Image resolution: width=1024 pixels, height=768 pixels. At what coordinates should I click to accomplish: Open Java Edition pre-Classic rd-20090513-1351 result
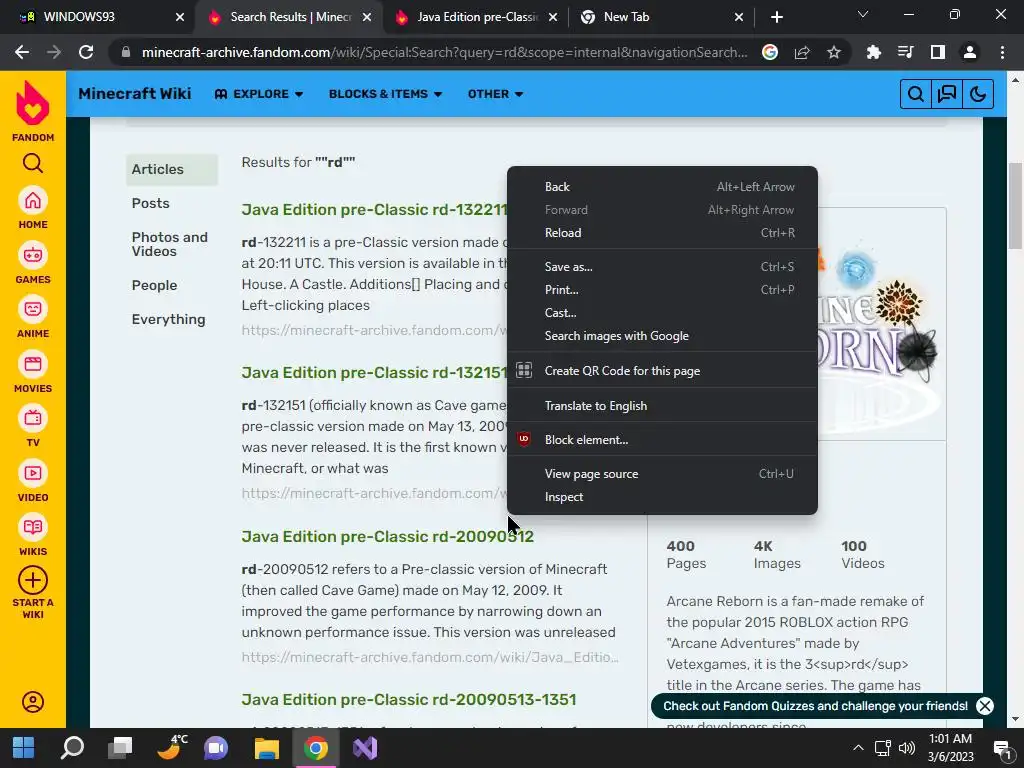tap(409, 699)
